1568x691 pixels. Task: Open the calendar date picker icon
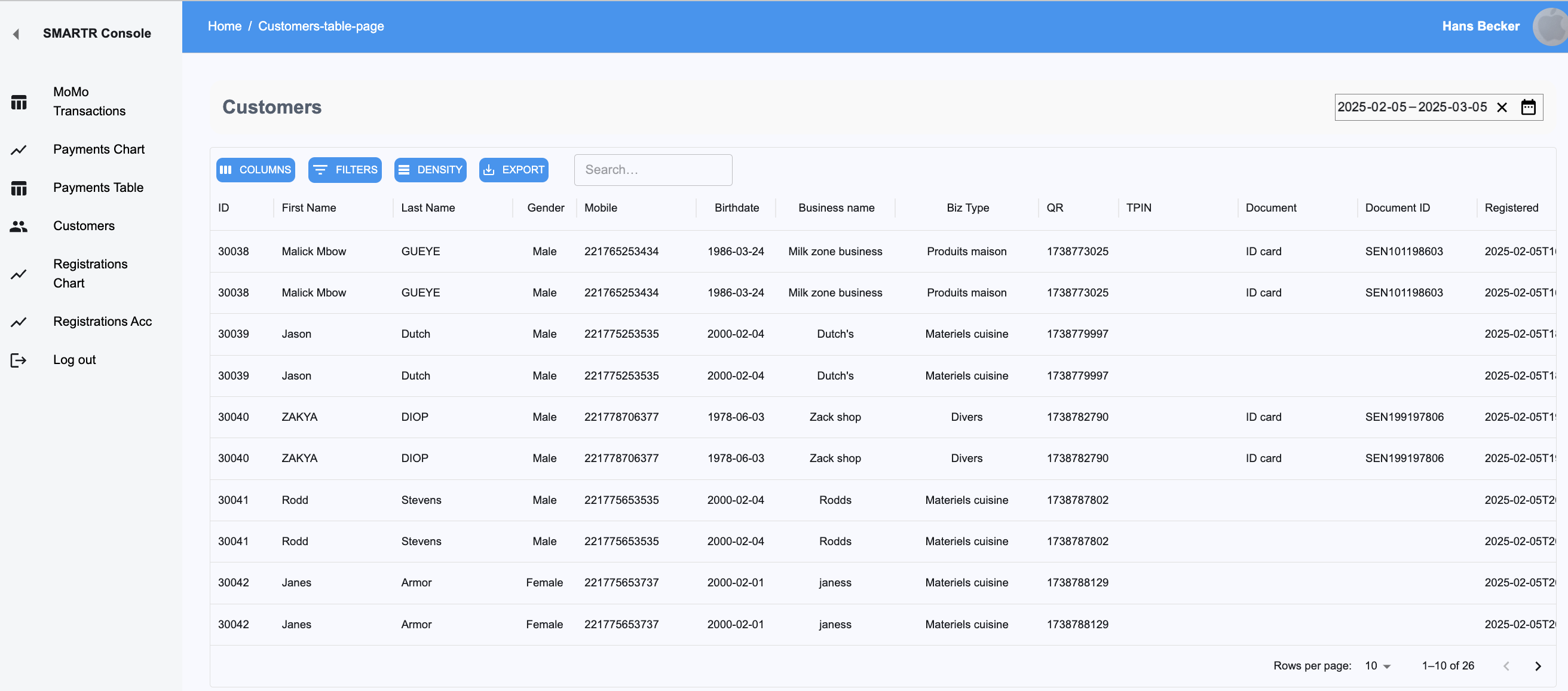point(1528,108)
